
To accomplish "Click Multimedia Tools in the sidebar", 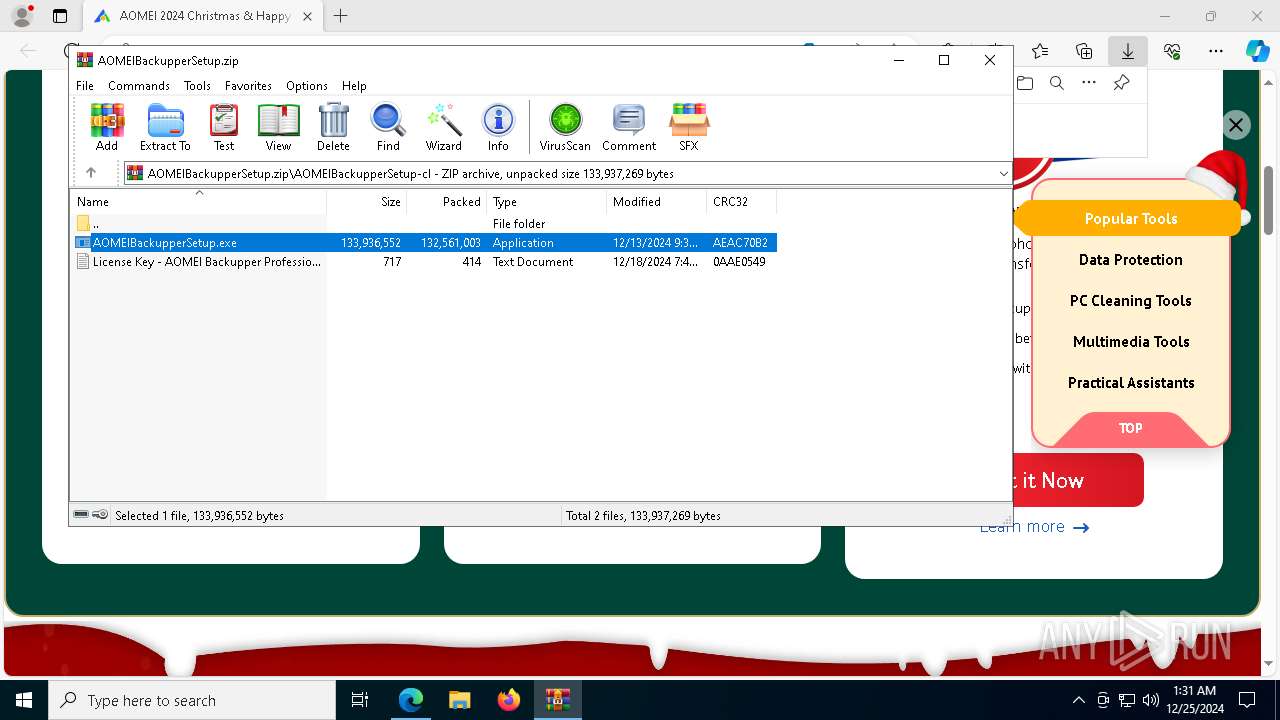I will click(1131, 342).
